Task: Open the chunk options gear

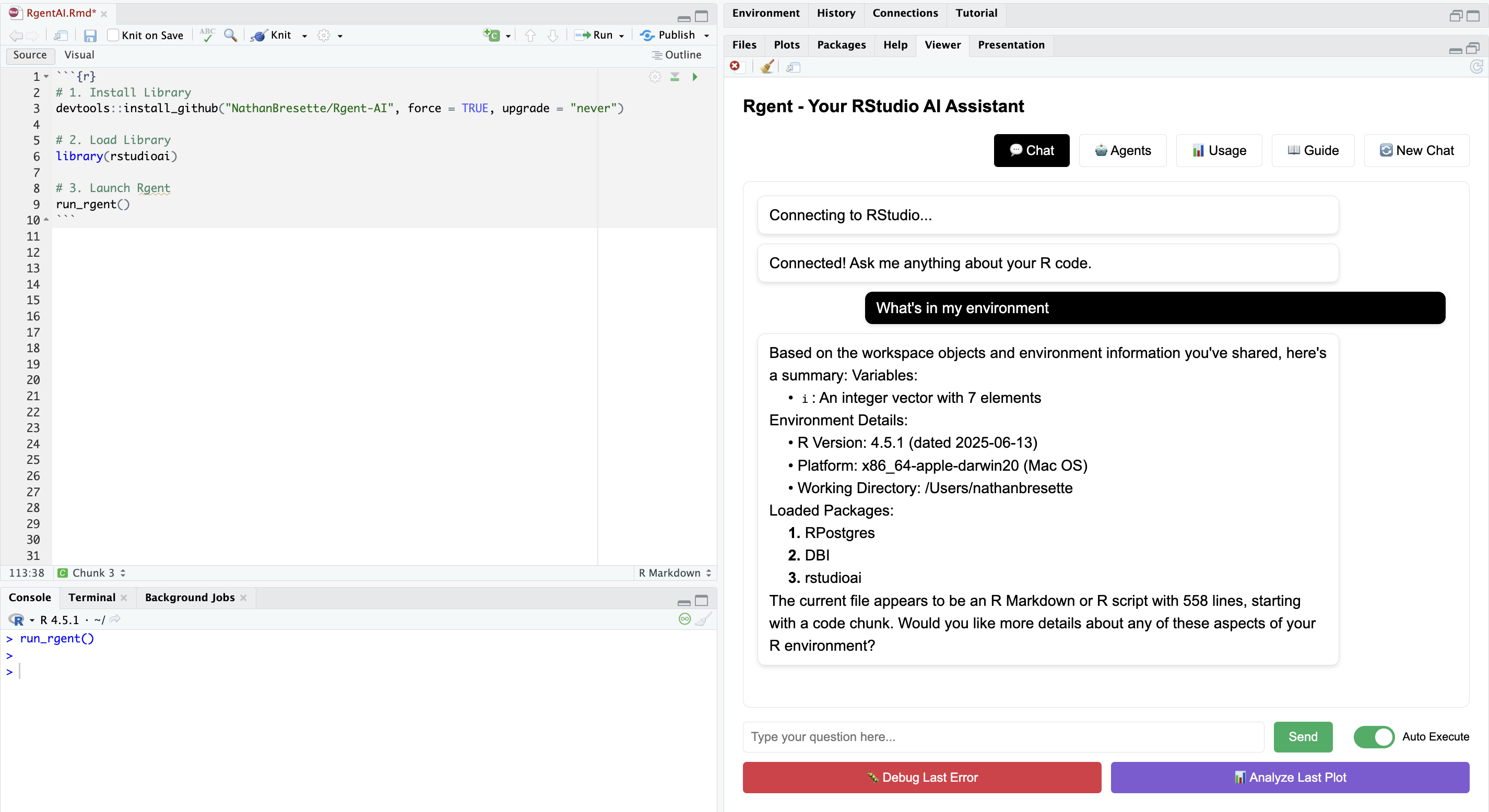Action: [x=656, y=77]
